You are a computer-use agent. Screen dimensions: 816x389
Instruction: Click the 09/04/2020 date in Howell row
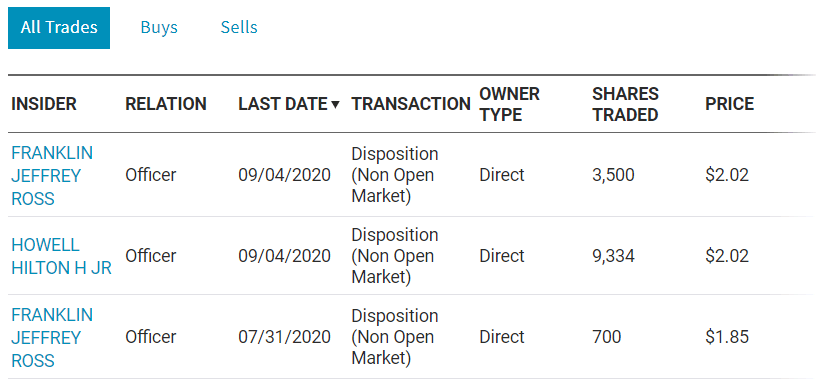[x=284, y=256]
